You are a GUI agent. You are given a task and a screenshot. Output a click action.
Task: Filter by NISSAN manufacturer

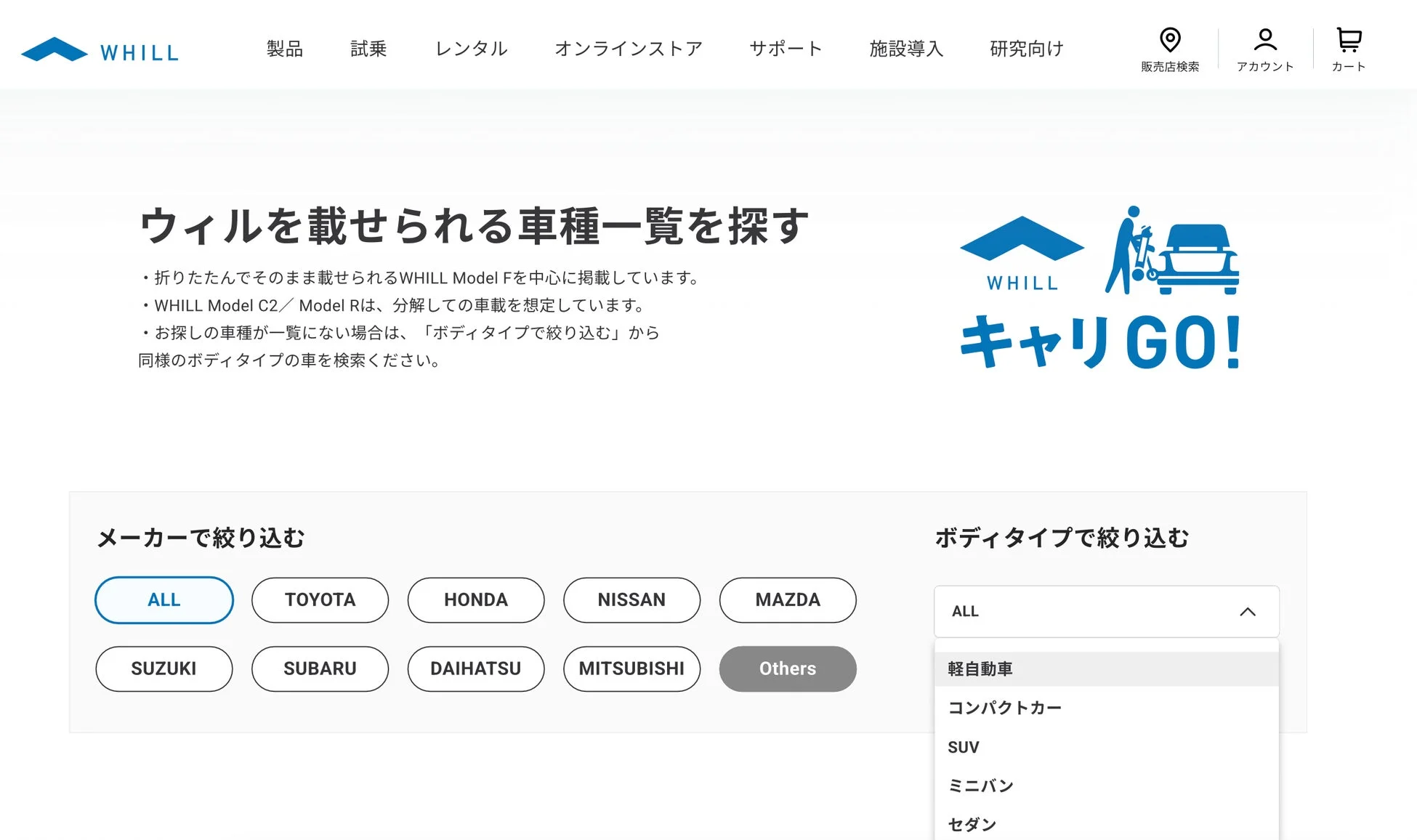(x=631, y=600)
